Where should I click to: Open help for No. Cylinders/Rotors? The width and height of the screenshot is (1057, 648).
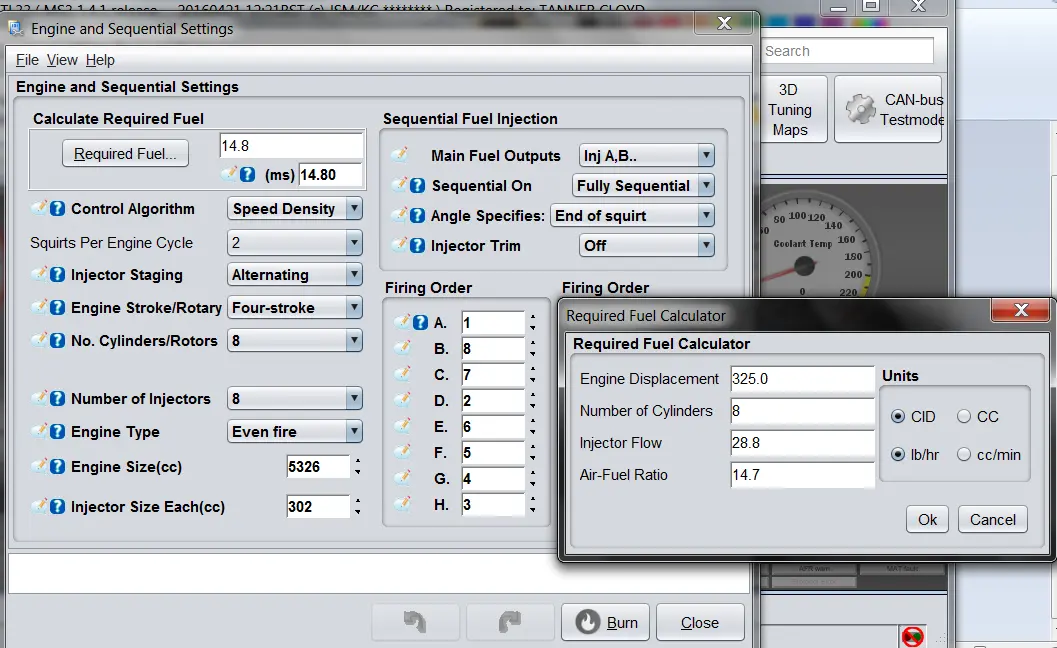pyautogui.click(x=57, y=341)
